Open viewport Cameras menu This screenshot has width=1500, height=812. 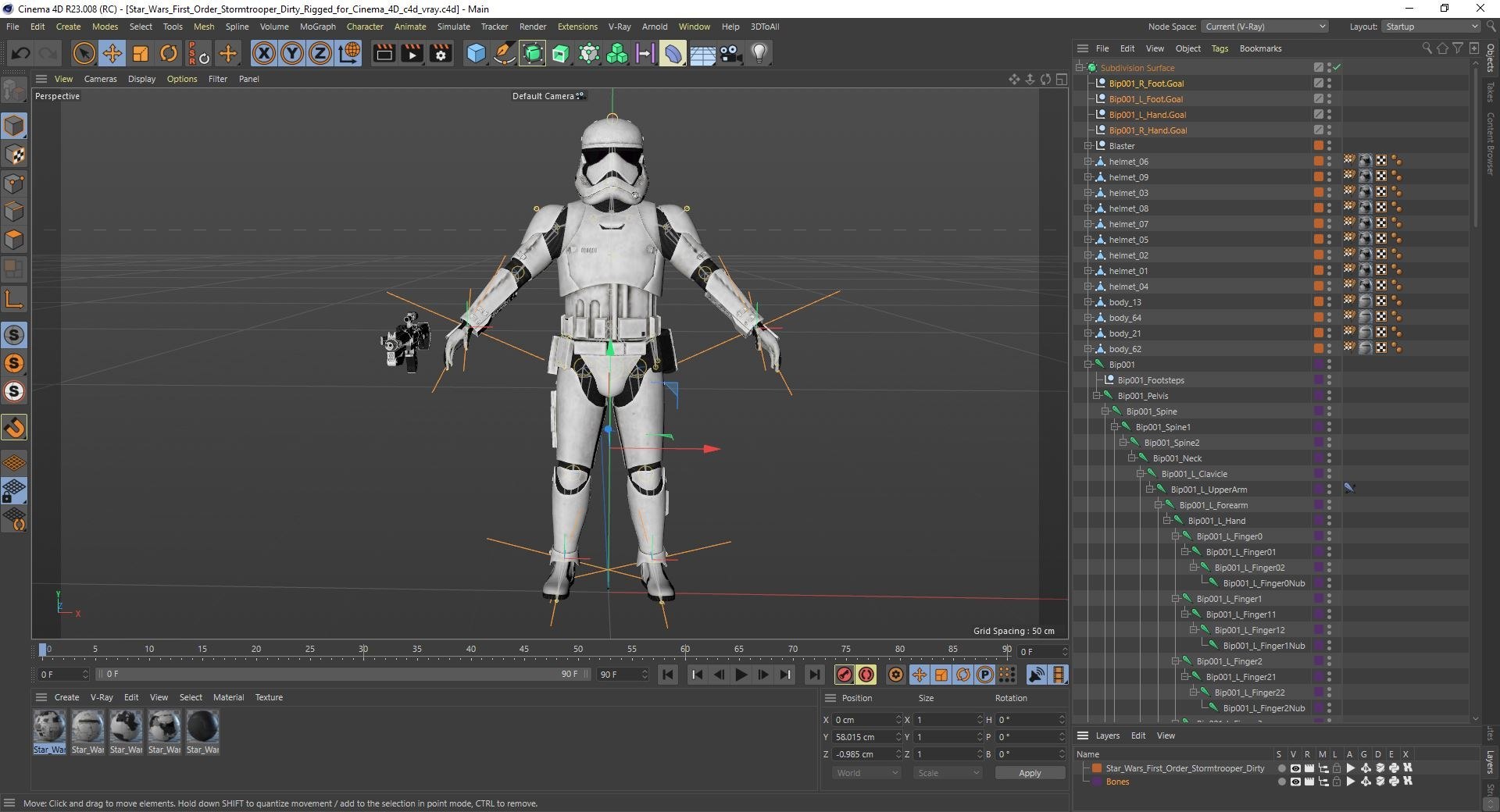click(100, 79)
